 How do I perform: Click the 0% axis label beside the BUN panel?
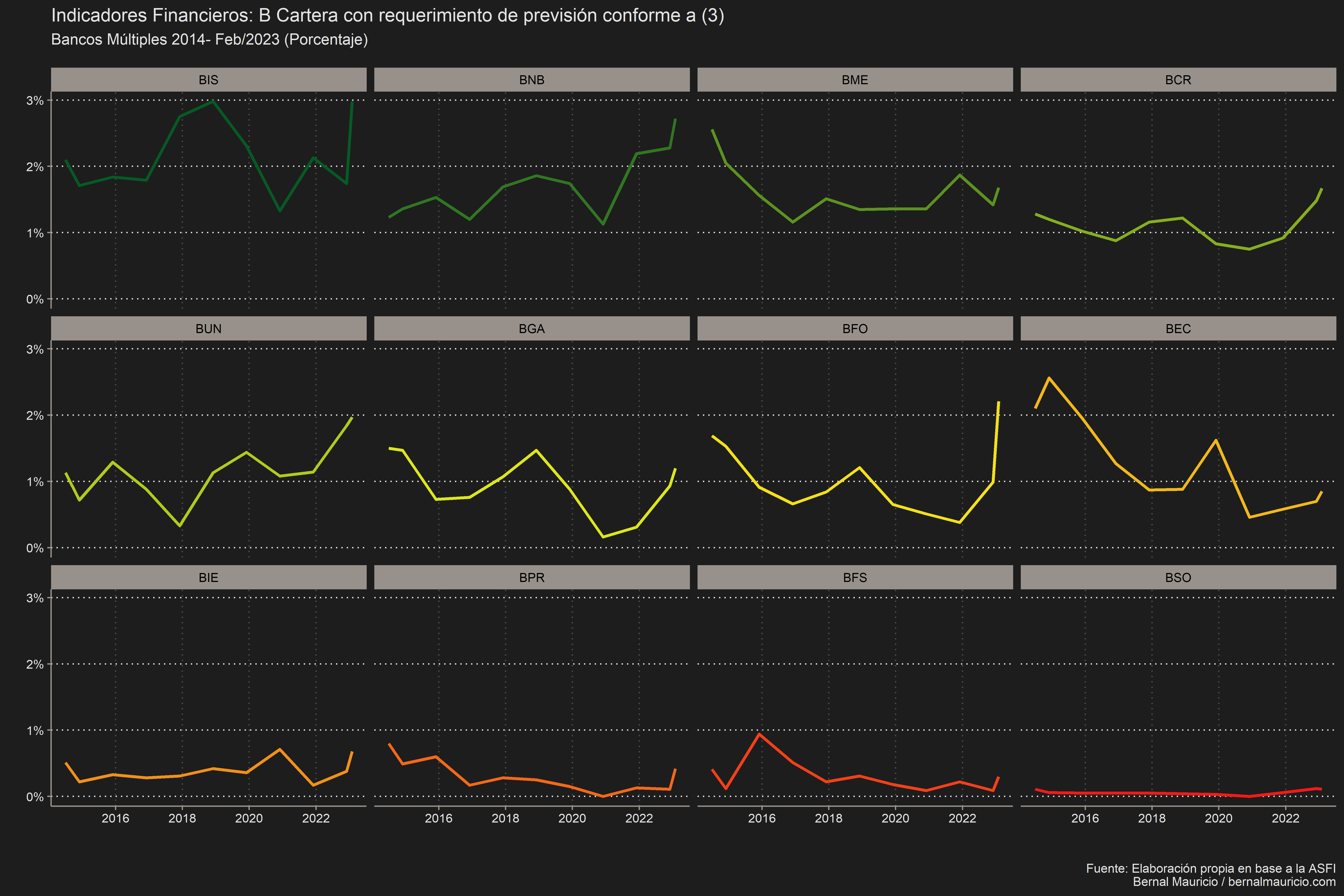point(35,548)
